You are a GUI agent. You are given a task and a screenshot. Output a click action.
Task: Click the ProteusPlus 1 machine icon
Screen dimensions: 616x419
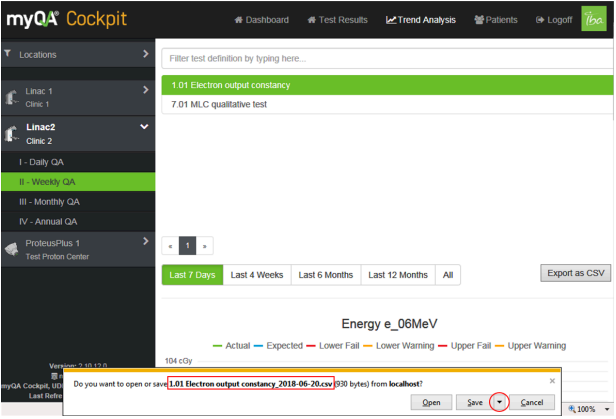pos(12,248)
